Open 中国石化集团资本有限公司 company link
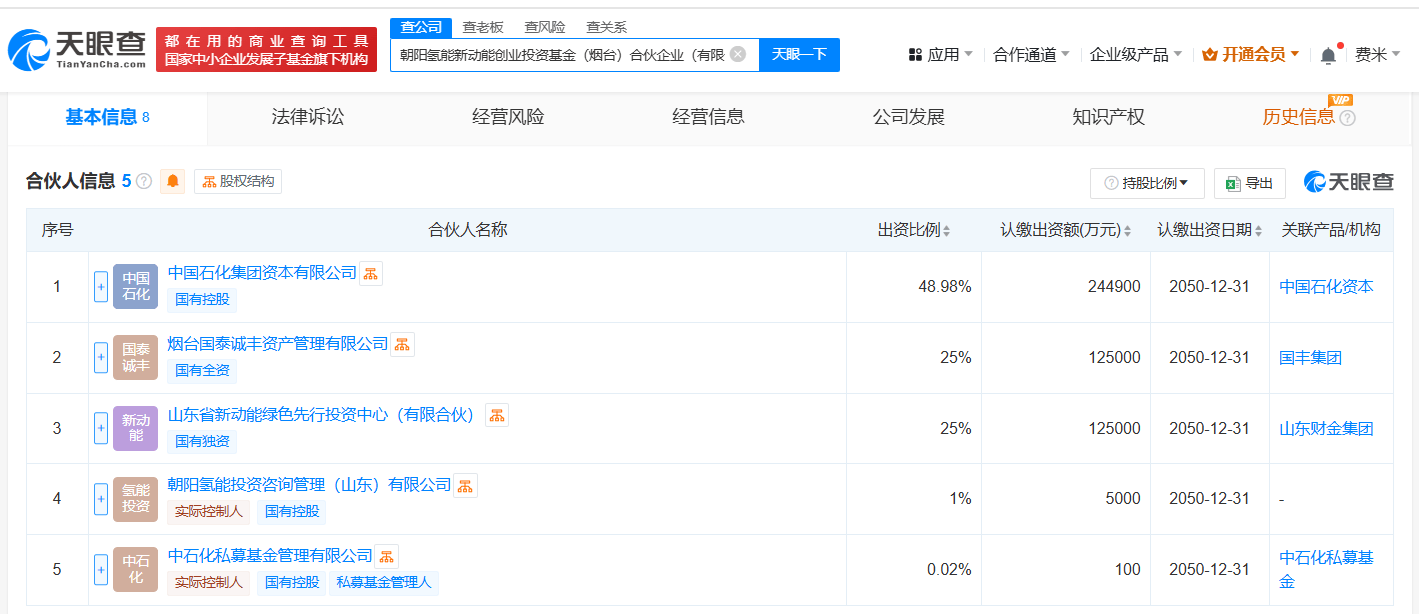The height and width of the screenshot is (614, 1419). [x=262, y=272]
